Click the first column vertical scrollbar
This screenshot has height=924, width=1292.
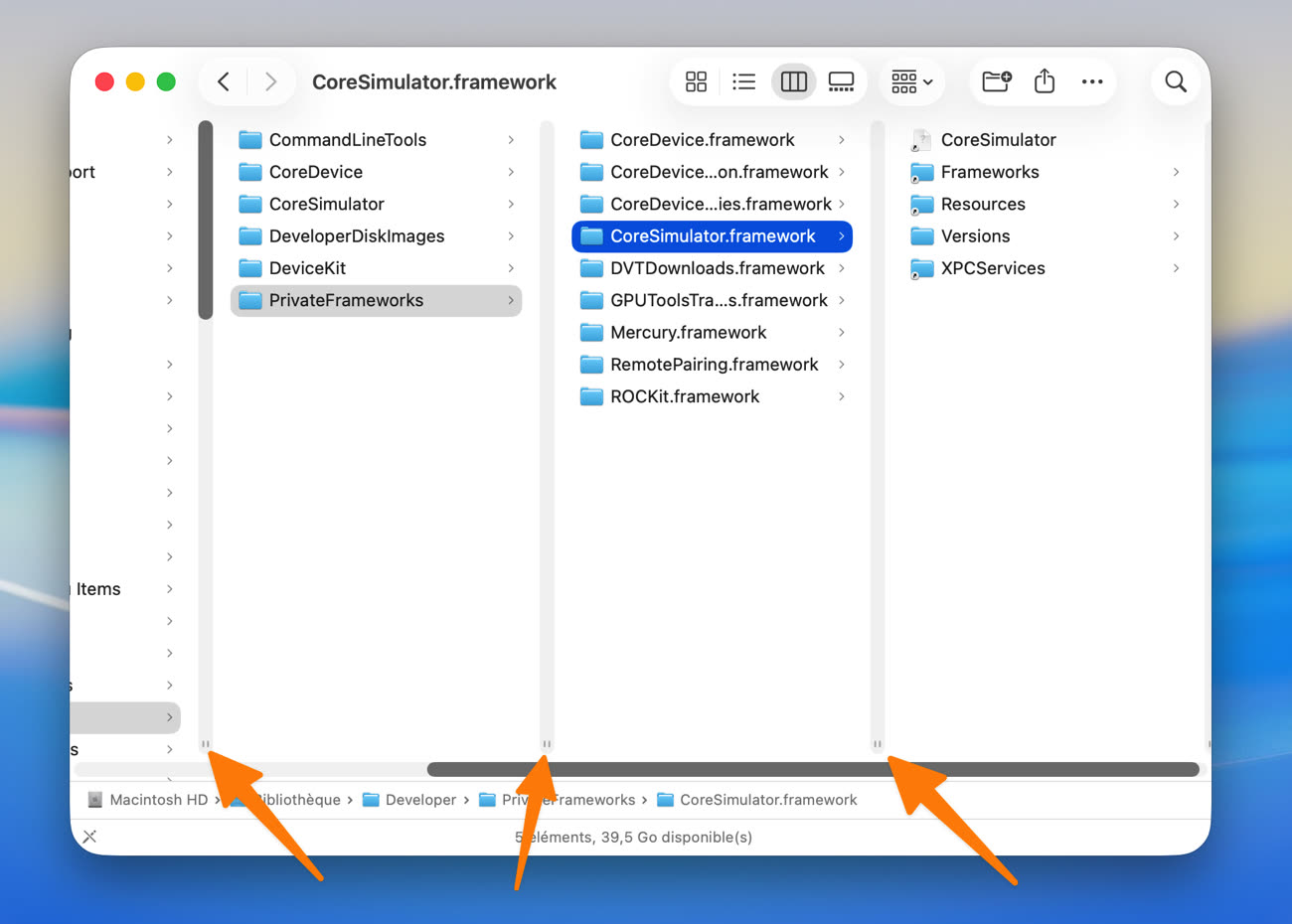pos(206,221)
